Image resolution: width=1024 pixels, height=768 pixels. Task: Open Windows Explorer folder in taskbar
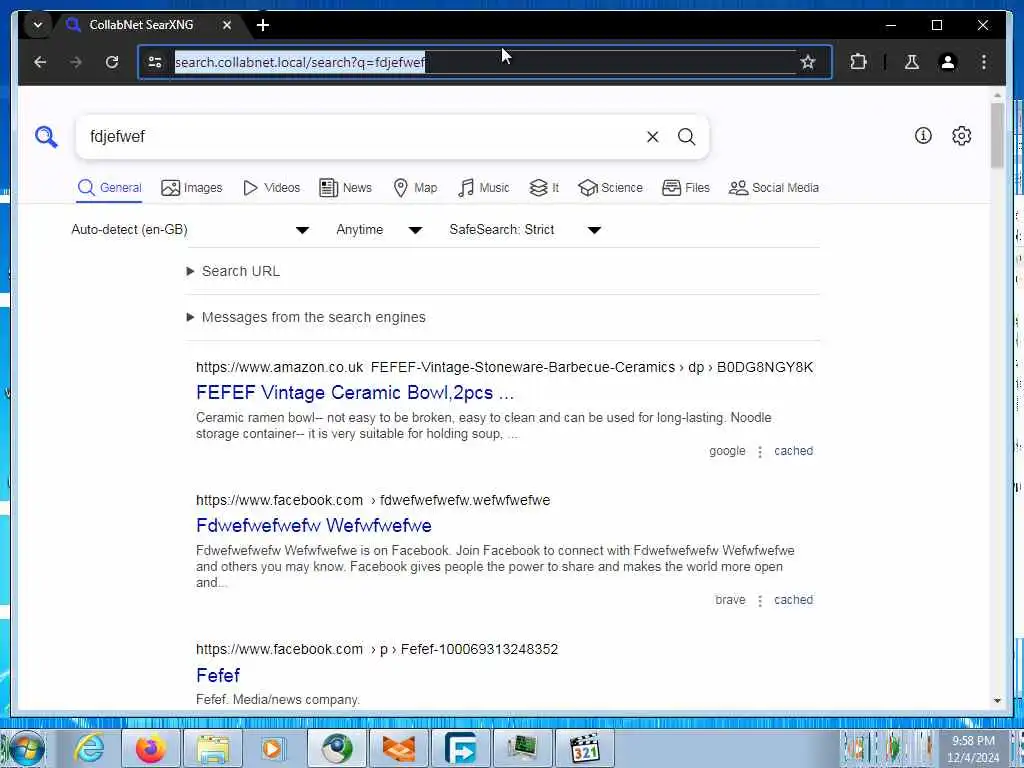tap(213, 748)
